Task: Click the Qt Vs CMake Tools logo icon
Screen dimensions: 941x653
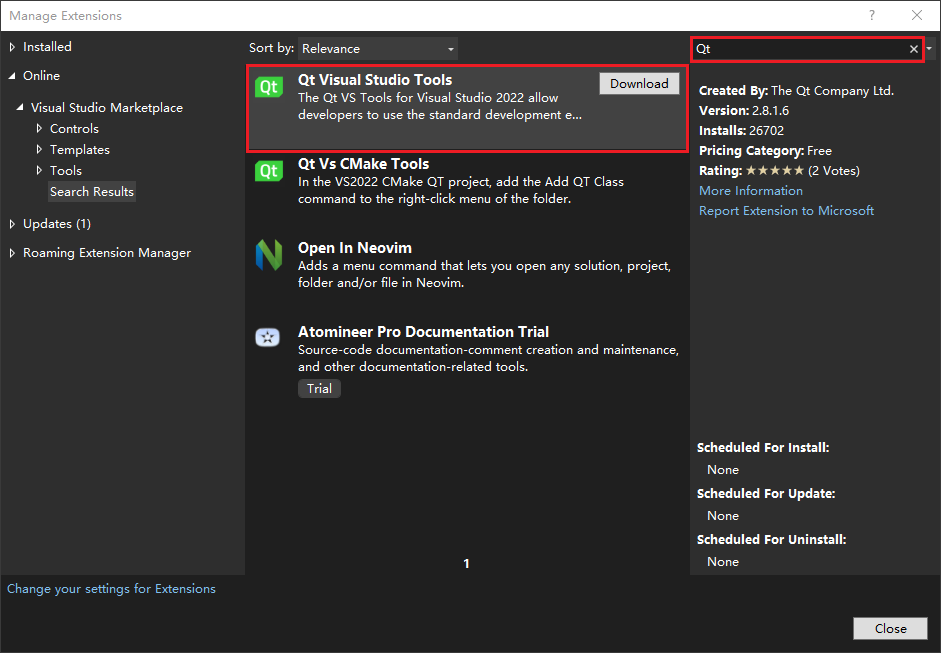Action: click(269, 171)
